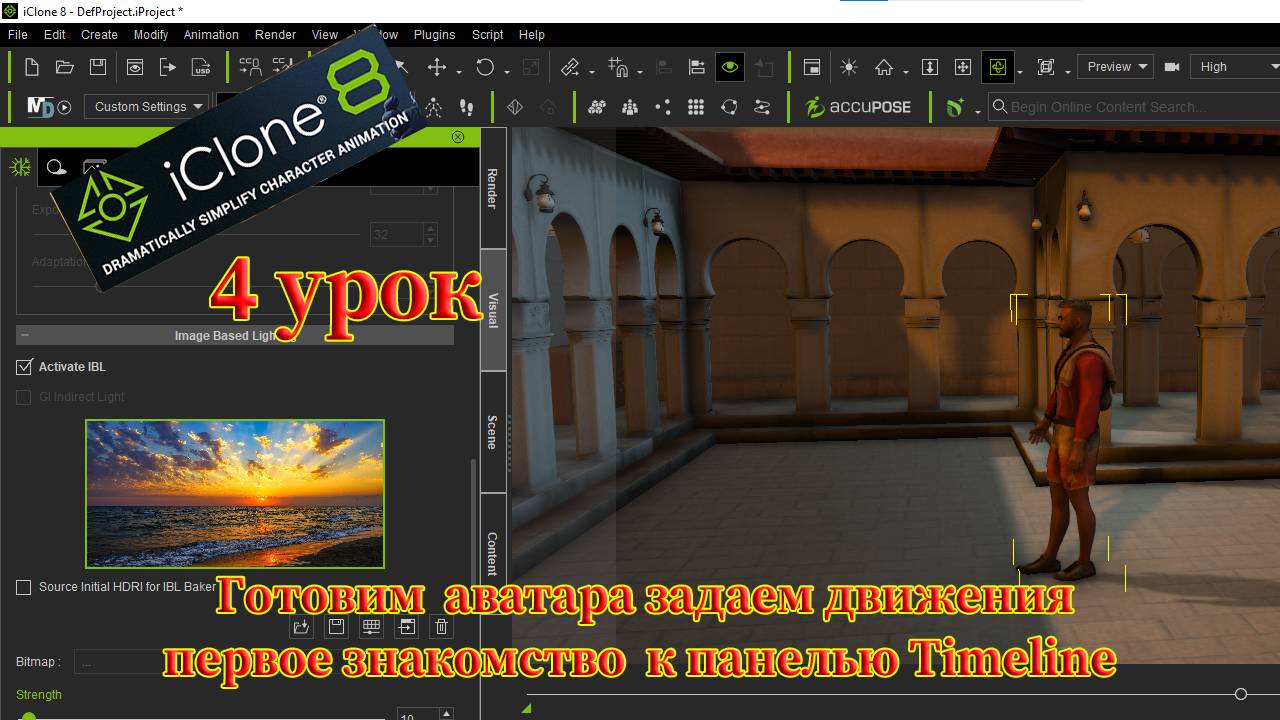This screenshot has height=720, width=1280.
Task: Click the sunset beach IBL thumbnail
Action: [235, 494]
